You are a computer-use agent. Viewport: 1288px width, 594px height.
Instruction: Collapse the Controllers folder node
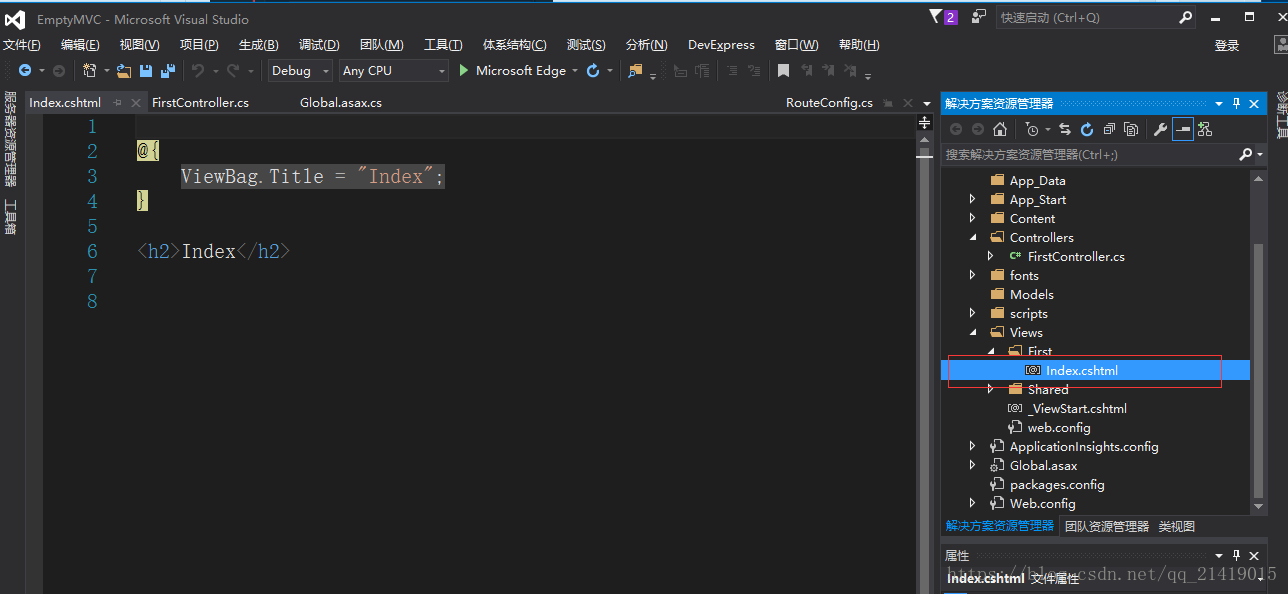973,237
